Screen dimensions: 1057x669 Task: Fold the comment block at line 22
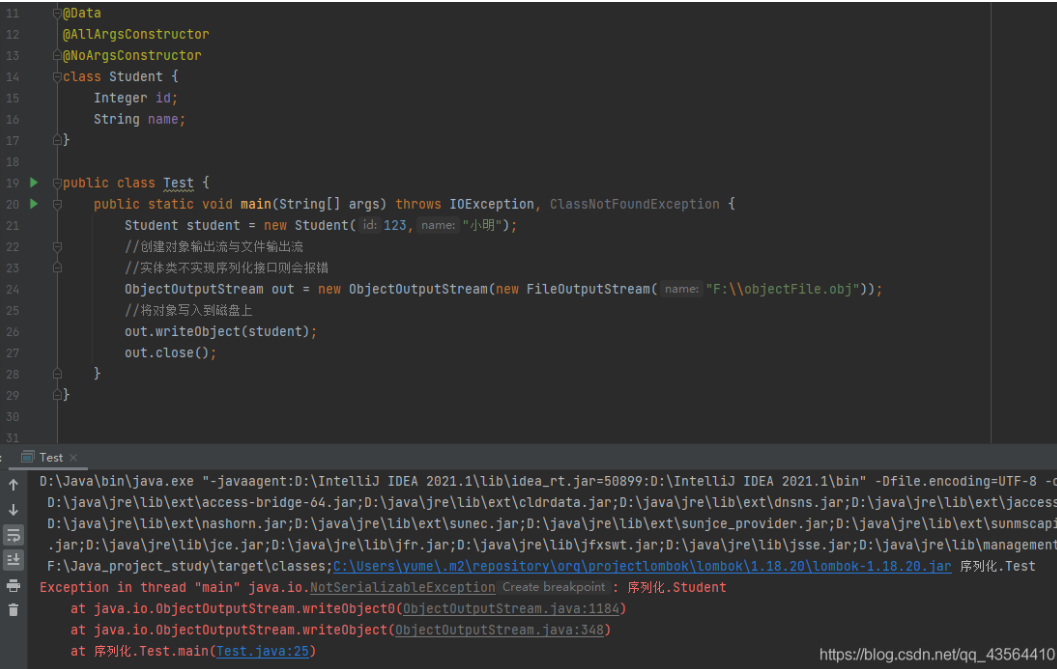tap(57, 247)
